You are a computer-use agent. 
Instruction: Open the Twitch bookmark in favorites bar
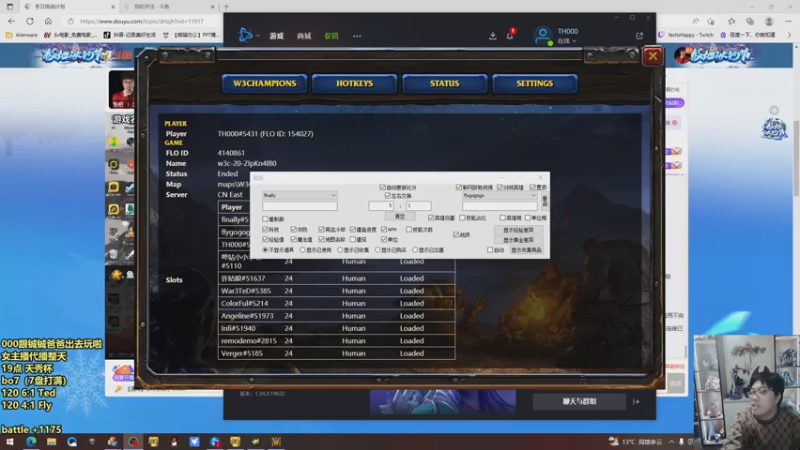pyautogui.click(x=686, y=35)
